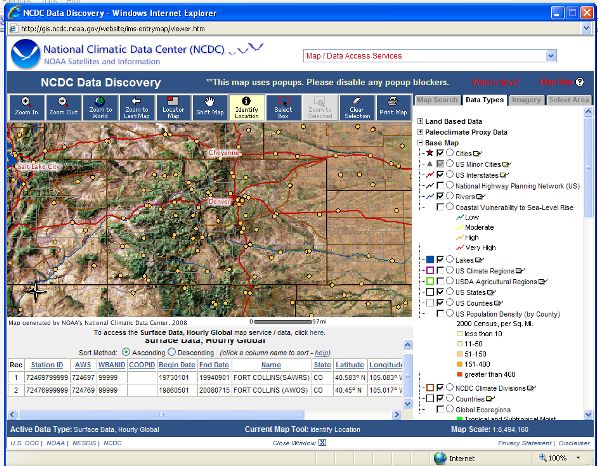Enable Coastal Vulnerability to Sea-Level Rise checkbox
This screenshot has height=466, width=598.
pos(440,207)
